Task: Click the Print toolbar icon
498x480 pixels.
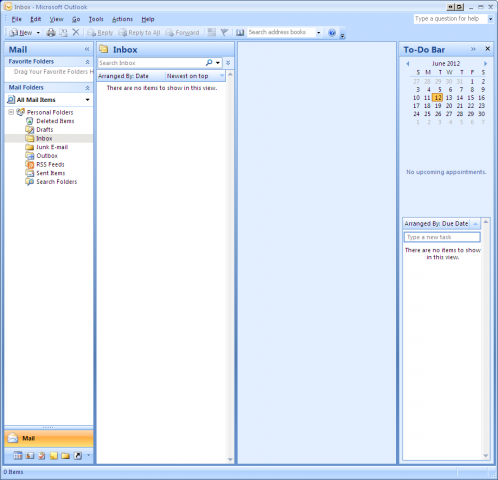Action: [51, 32]
